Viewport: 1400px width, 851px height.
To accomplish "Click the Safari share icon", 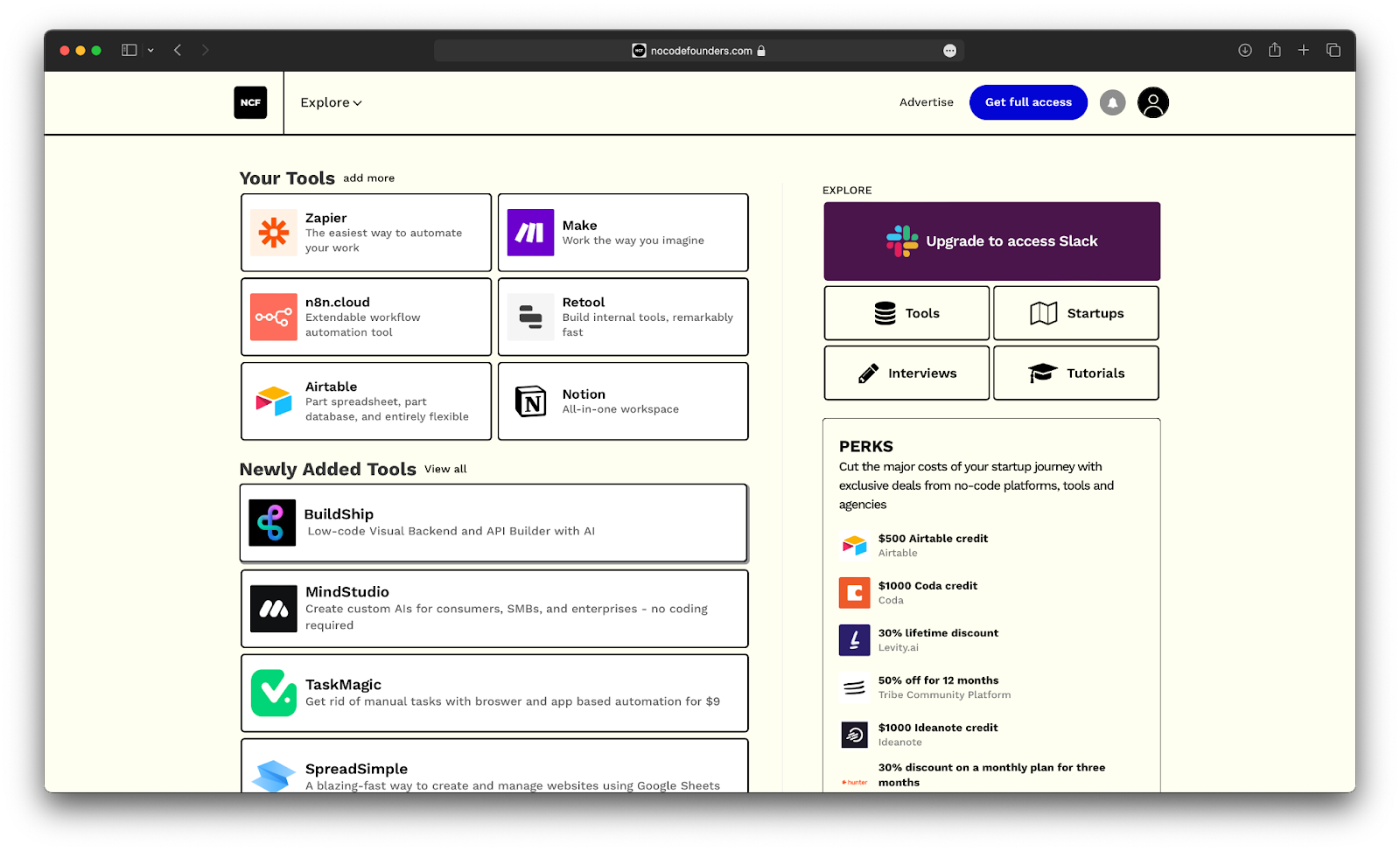I will (x=1275, y=50).
